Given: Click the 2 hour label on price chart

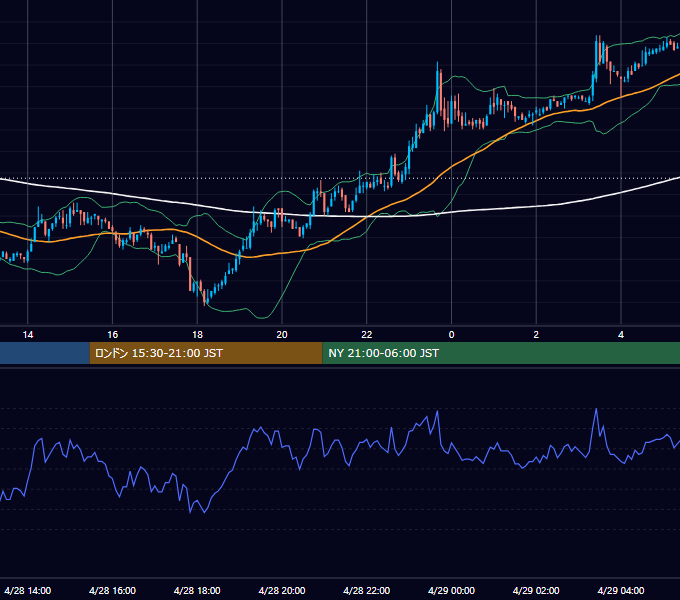Looking at the screenshot, I should (536, 335).
